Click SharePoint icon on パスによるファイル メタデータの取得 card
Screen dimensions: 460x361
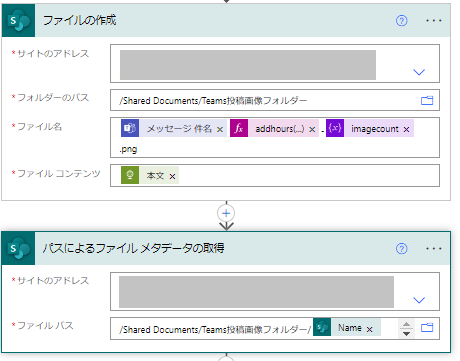click(18, 248)
